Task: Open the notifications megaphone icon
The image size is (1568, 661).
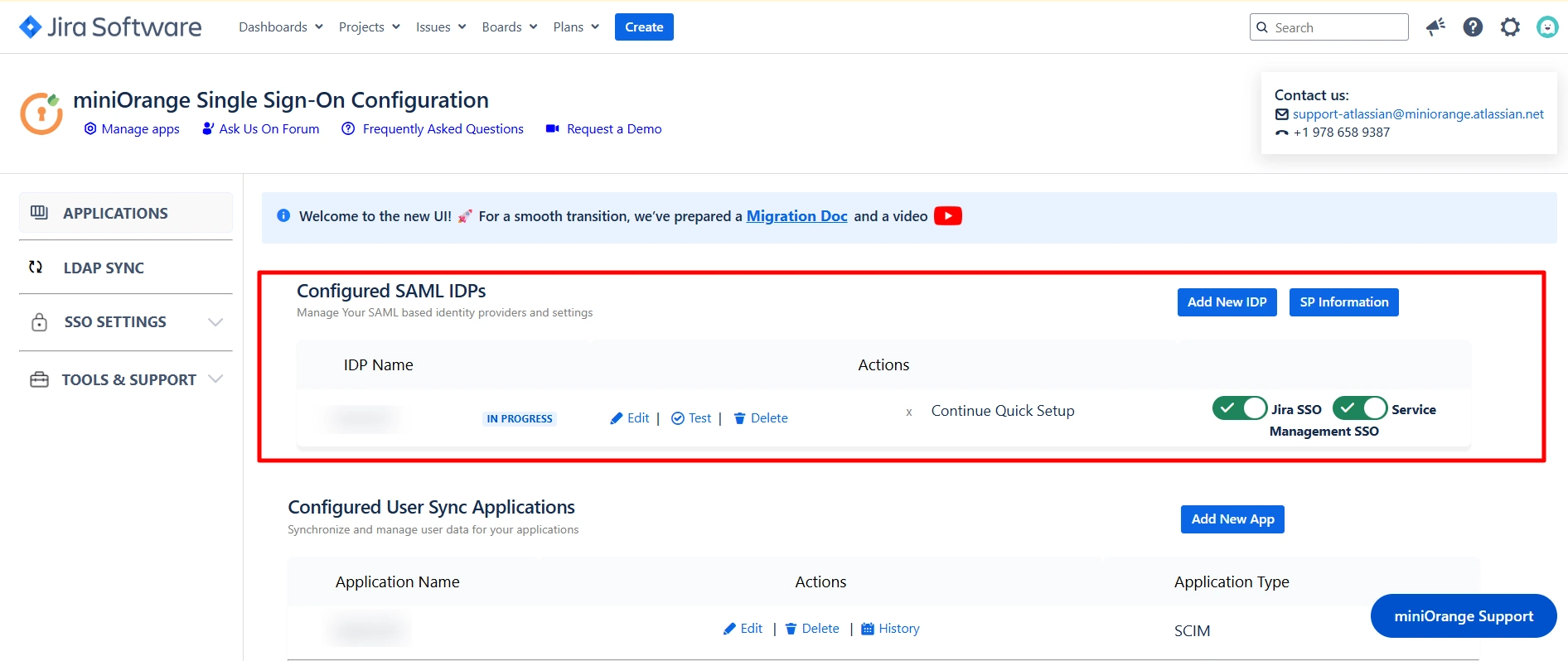Action: 1435,27
